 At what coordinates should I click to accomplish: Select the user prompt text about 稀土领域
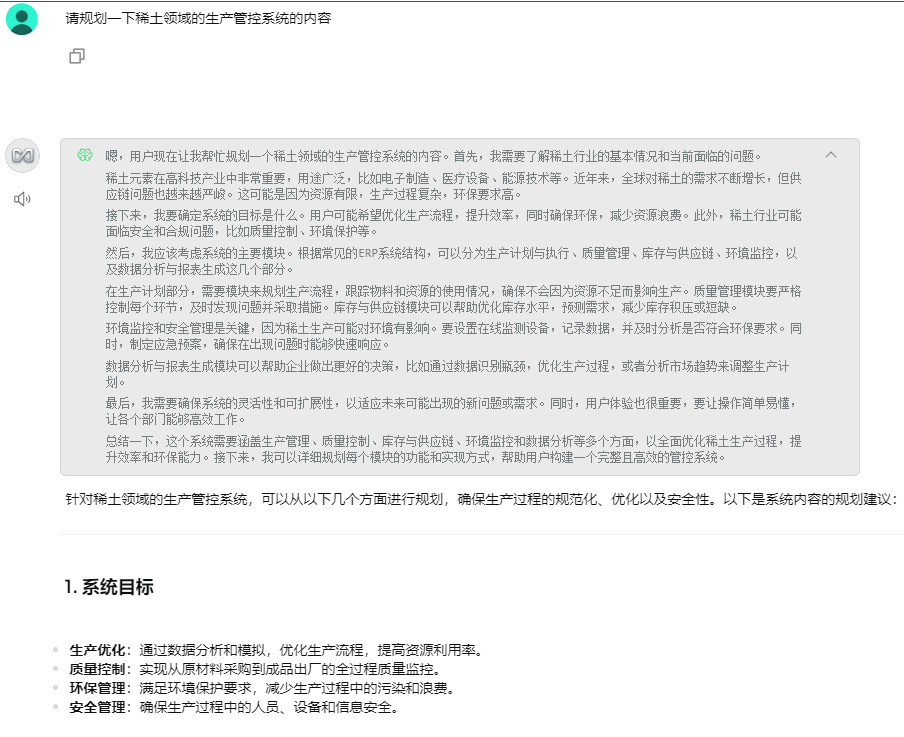tap(198, 18)
